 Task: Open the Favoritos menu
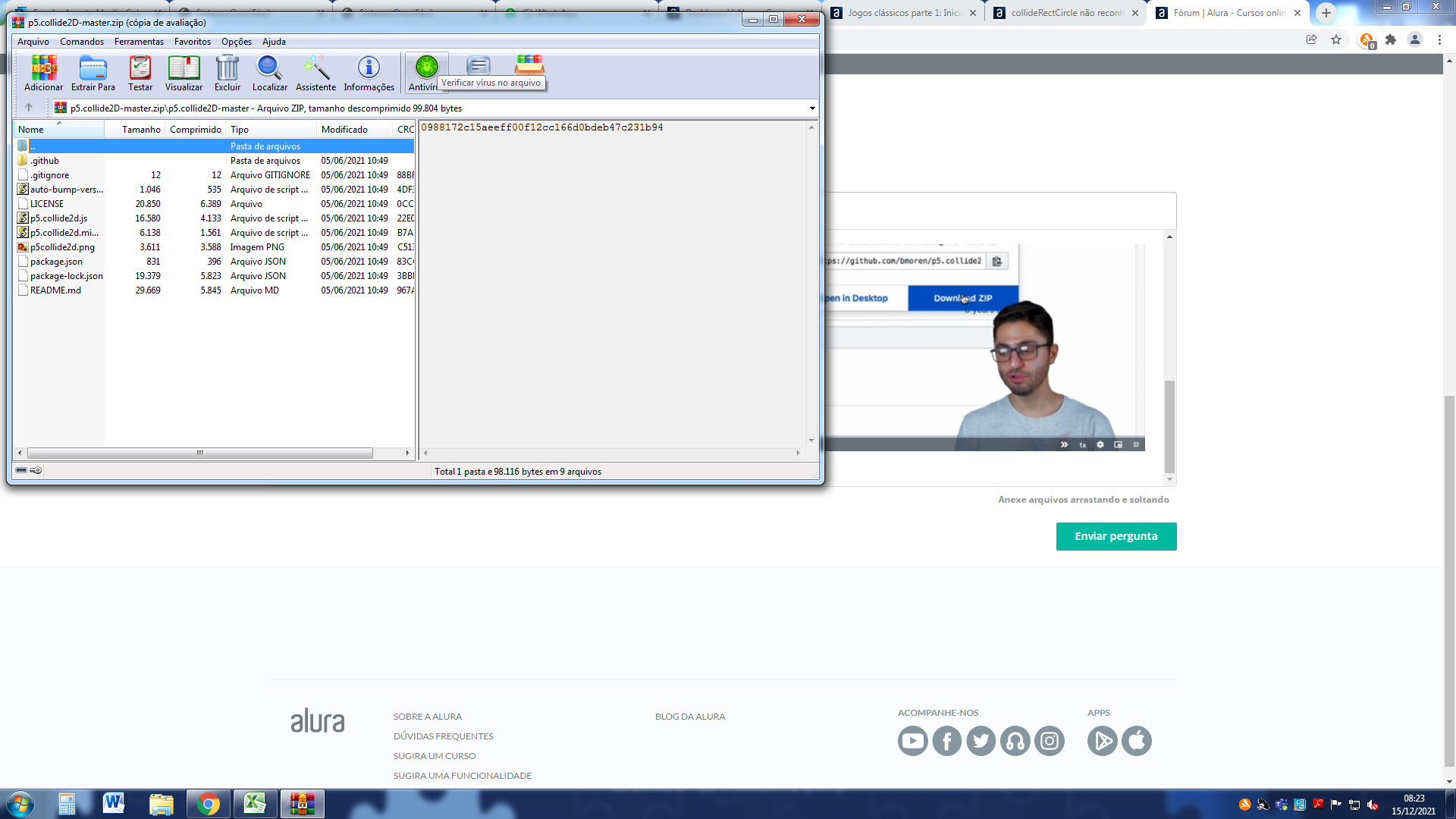tap(193, 42)
